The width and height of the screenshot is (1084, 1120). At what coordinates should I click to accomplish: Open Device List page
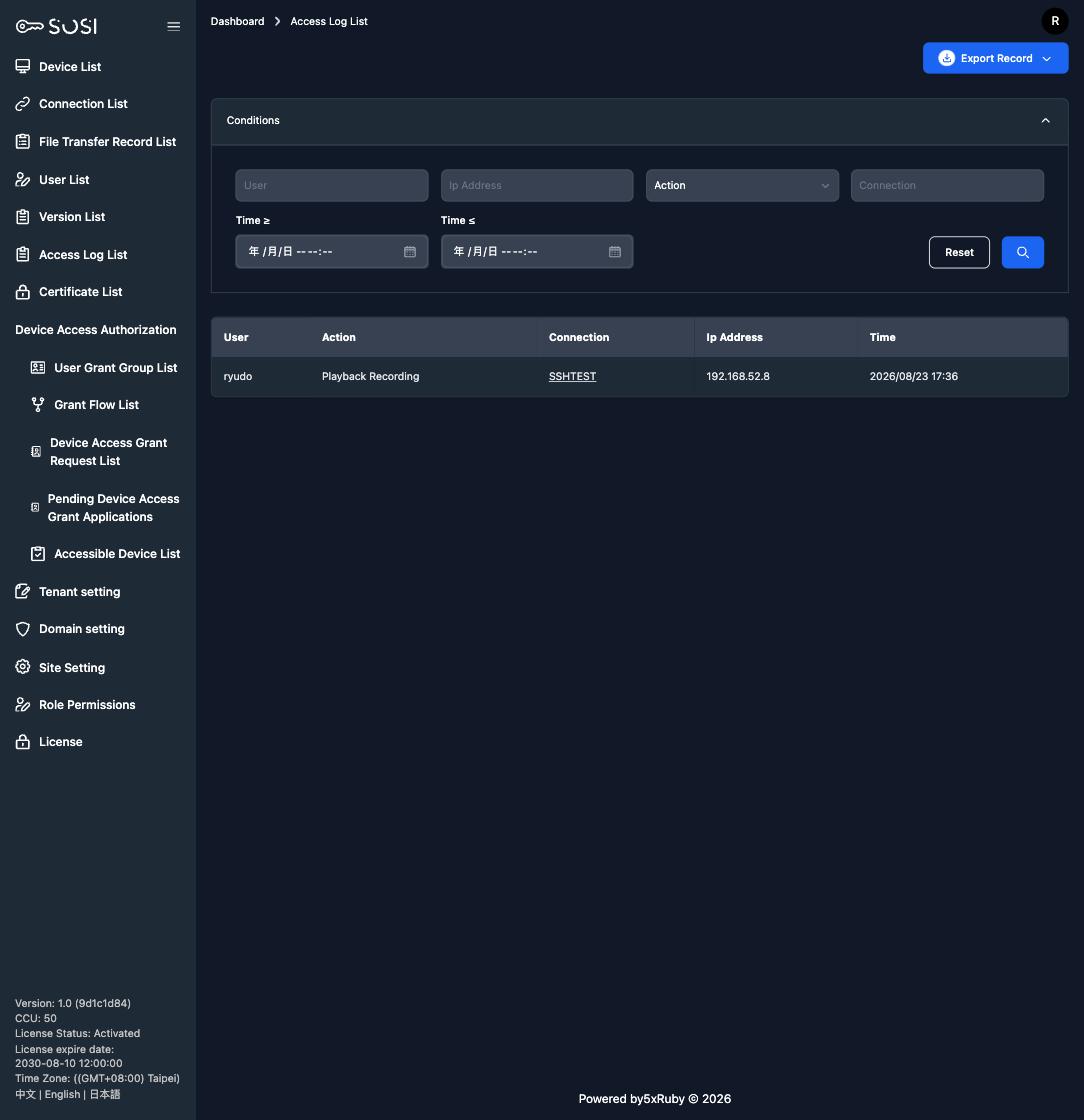[70, 66]
